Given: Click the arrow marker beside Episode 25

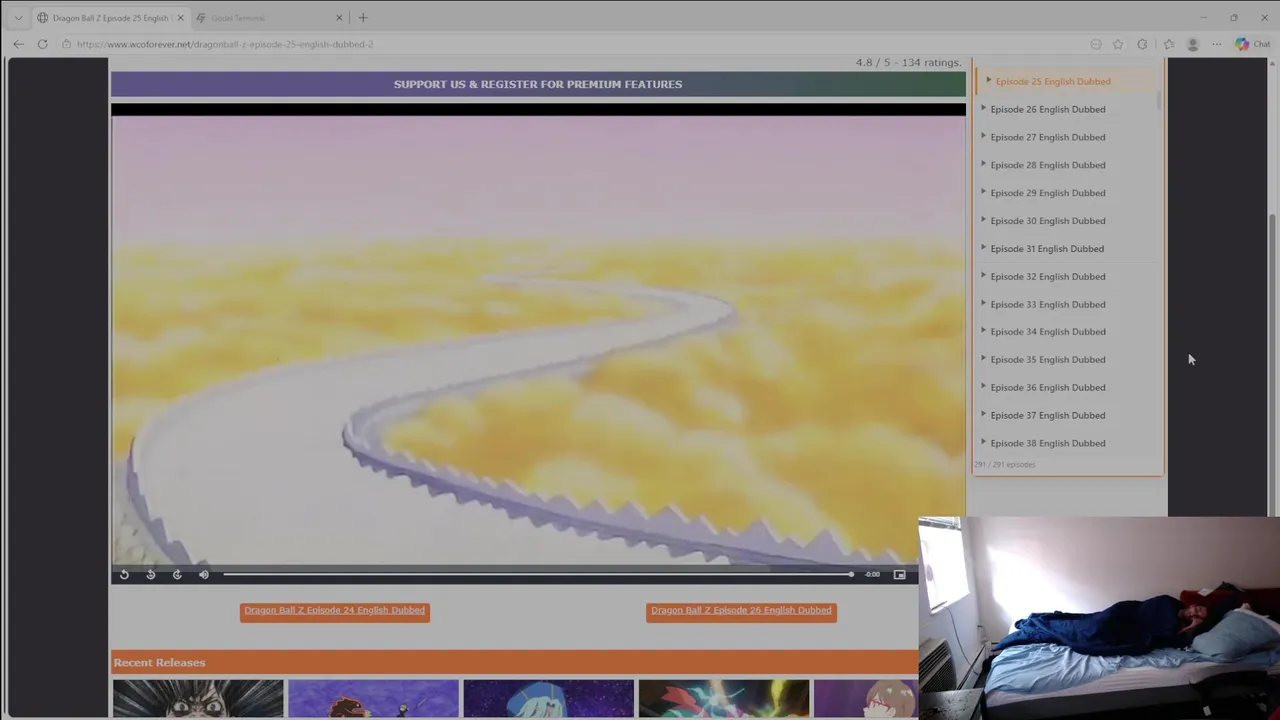Looking at the screenshot, I should click(988, 80).
